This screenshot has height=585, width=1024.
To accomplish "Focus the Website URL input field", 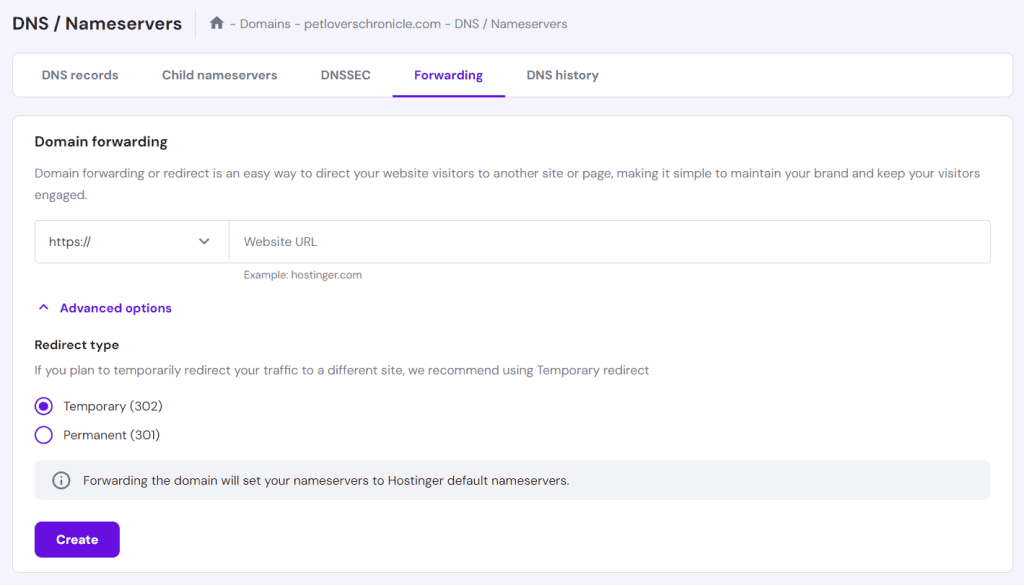I will (x=610, y=242).
